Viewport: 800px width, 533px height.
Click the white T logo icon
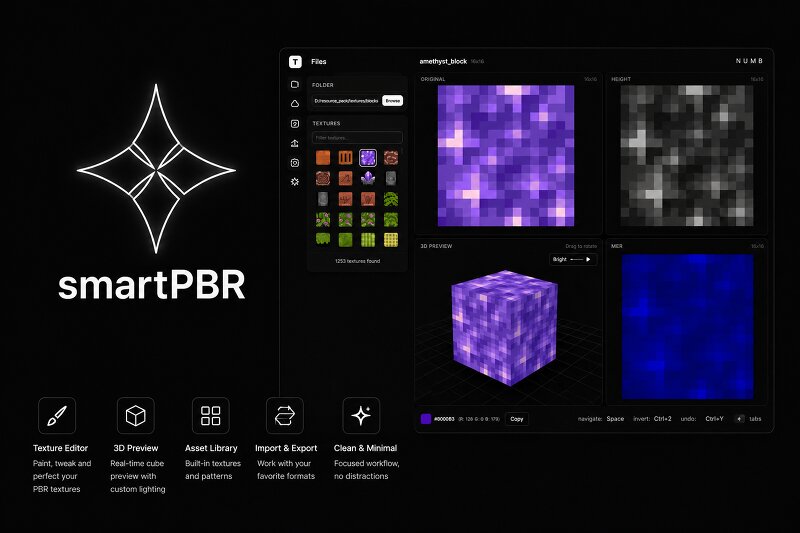[295, 62]
